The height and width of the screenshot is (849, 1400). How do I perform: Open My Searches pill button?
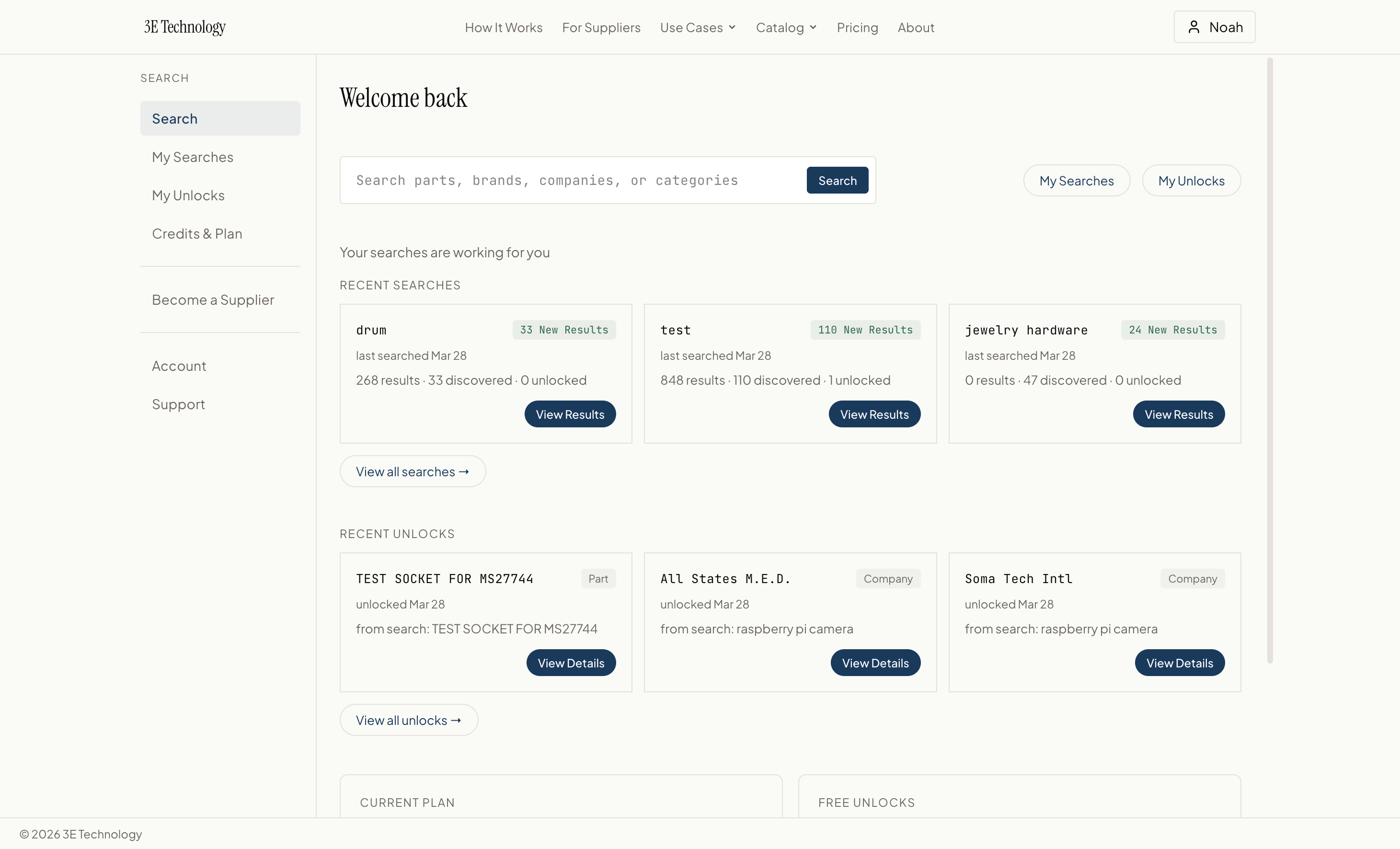tap(1076, 181)
